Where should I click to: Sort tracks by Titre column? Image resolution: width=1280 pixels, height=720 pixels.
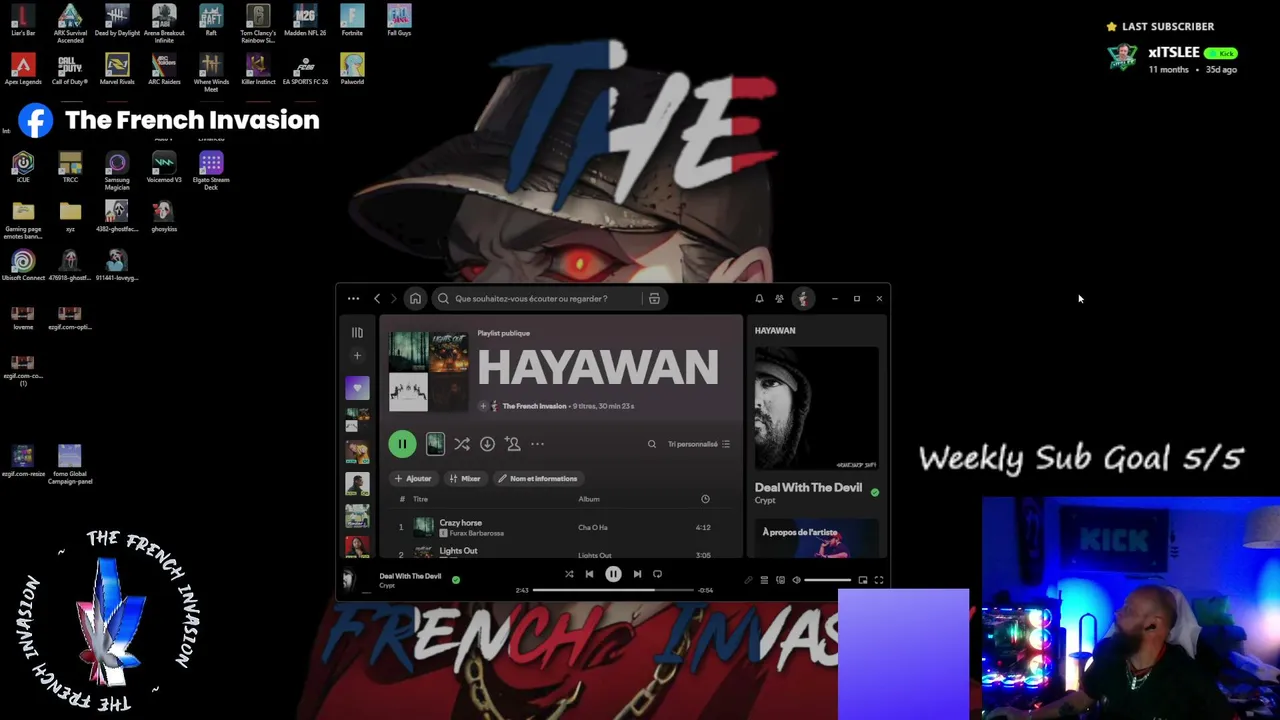click(x=421, y=499)
